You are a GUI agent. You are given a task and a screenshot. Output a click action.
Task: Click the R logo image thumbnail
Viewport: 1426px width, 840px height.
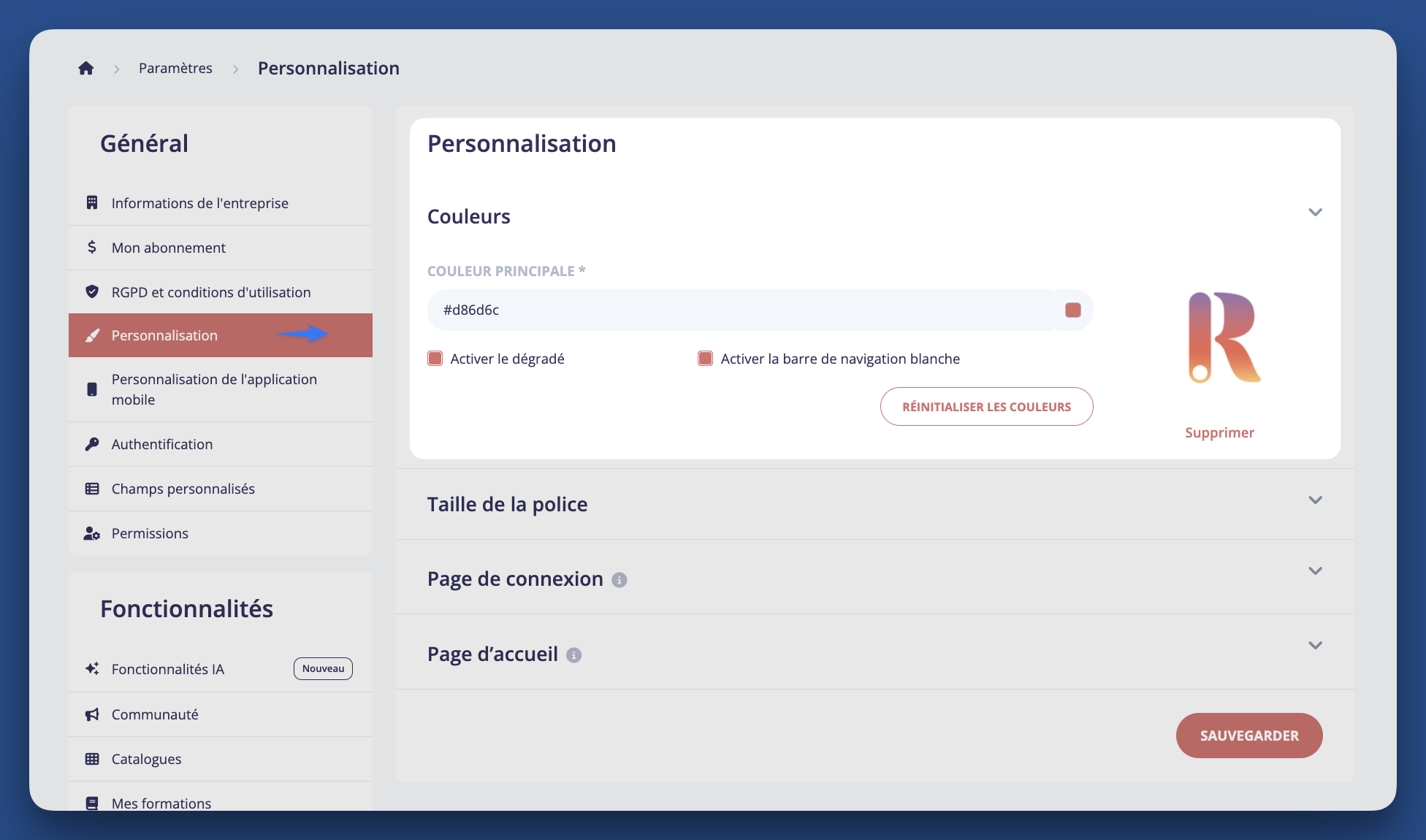1224,337
